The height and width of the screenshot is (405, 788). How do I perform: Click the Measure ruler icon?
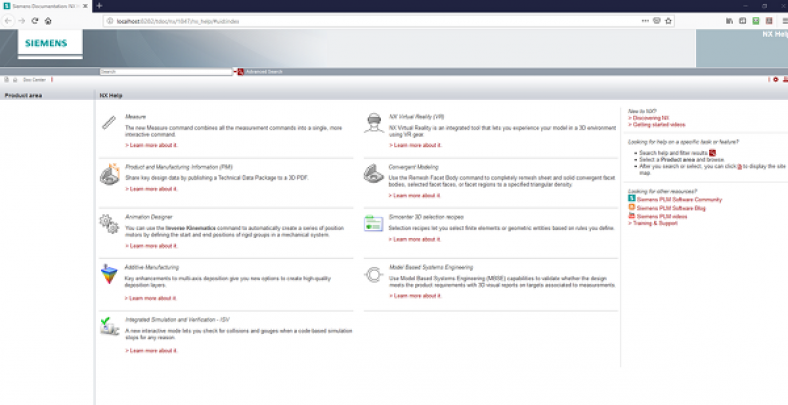tap(109, 123)
